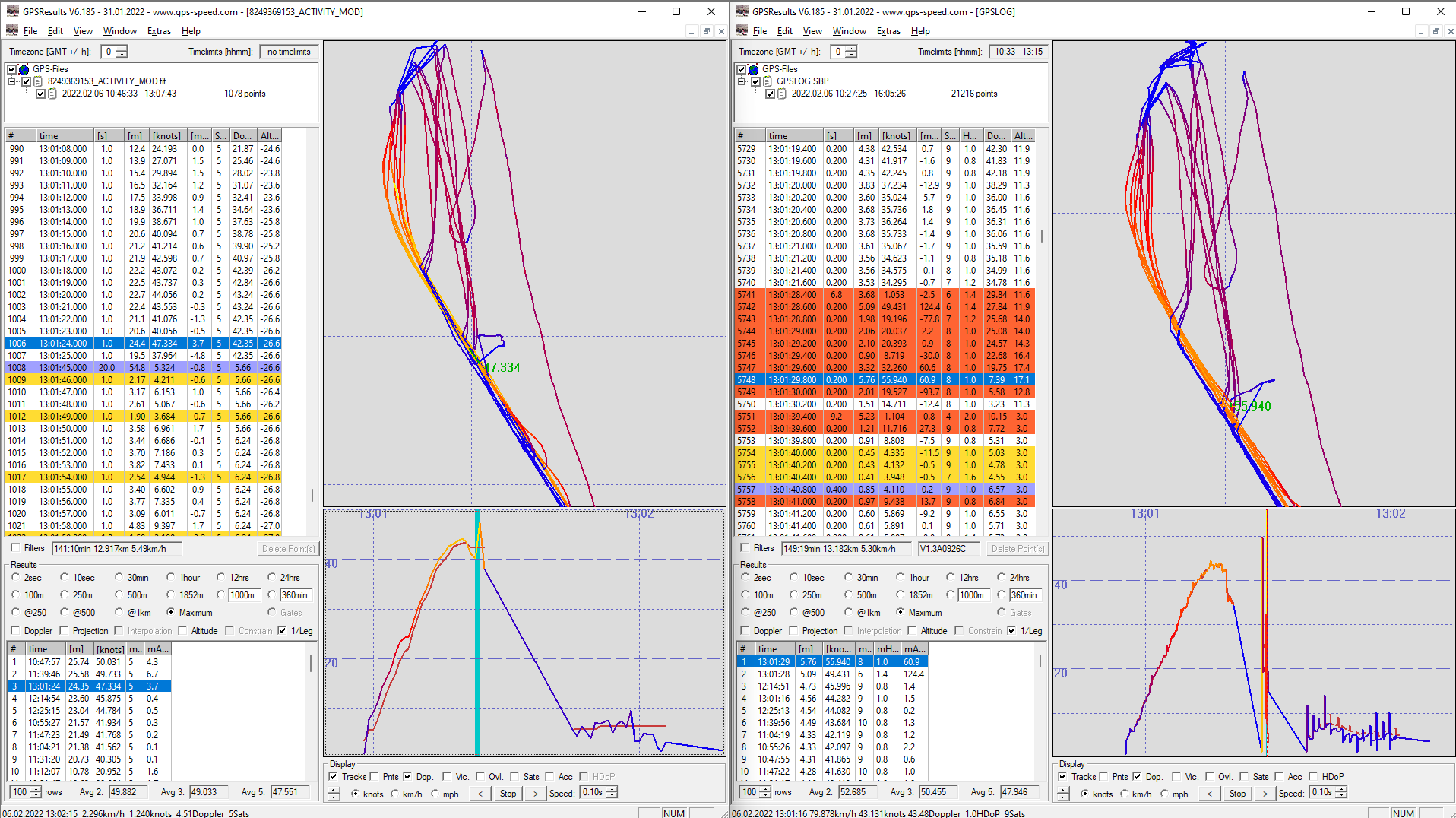The image size is (1456, 818).
Task: Increase Timezone spinner in left window
Action: (x=122, y=49)
